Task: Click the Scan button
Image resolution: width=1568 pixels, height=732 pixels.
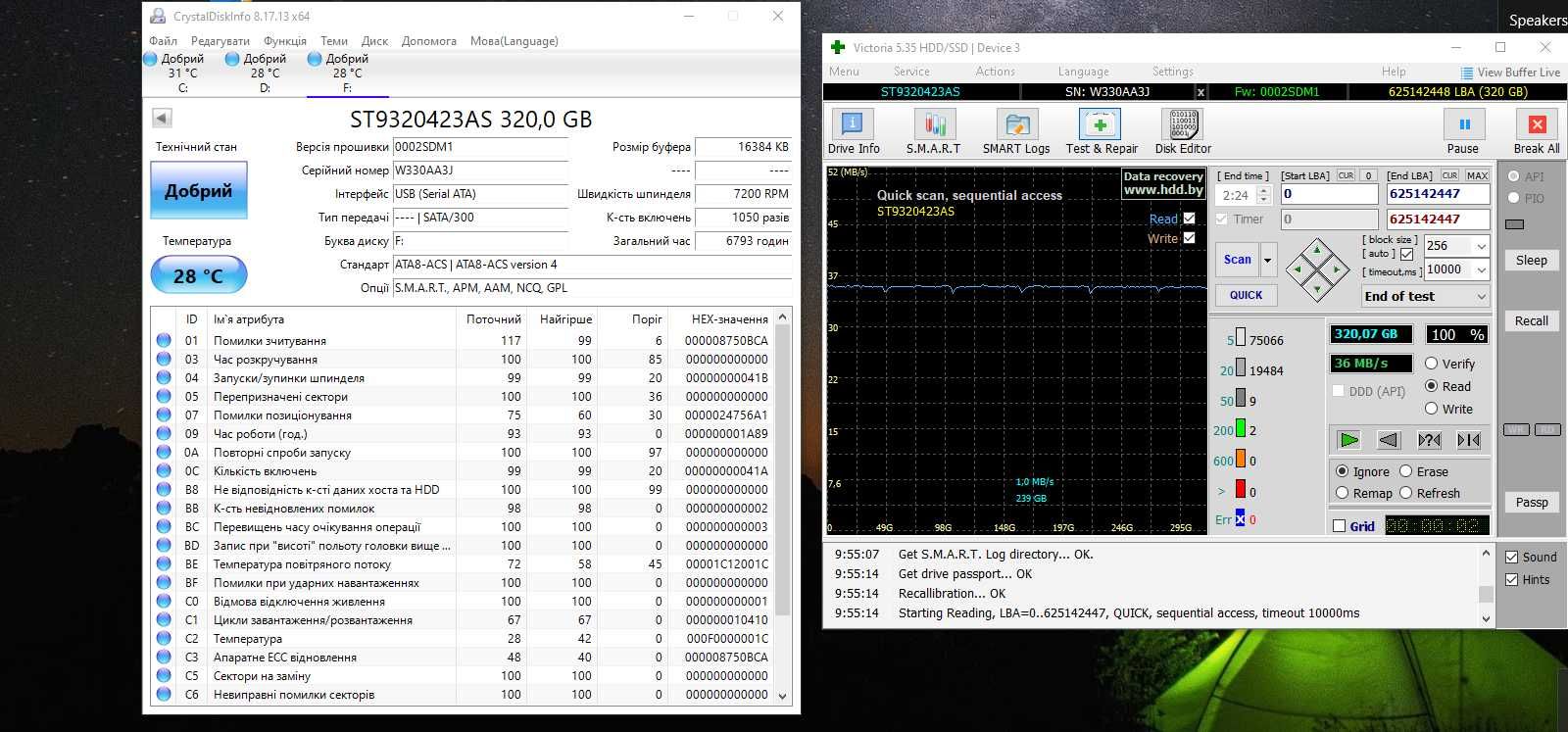Action: [x=1238, y=260]
